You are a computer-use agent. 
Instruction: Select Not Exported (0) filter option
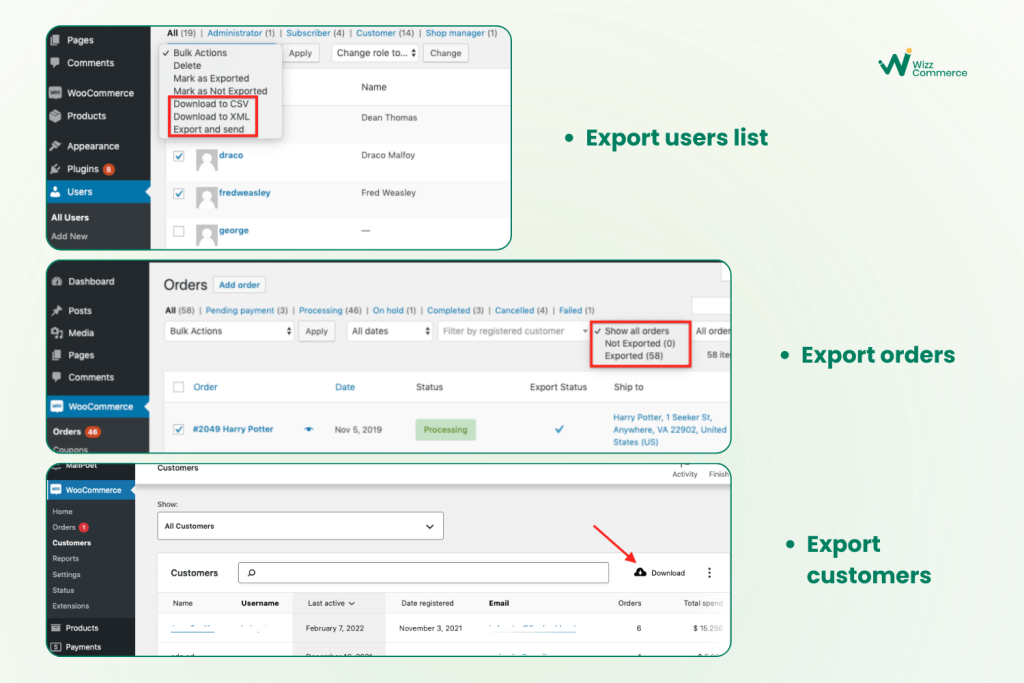point(639,343)
